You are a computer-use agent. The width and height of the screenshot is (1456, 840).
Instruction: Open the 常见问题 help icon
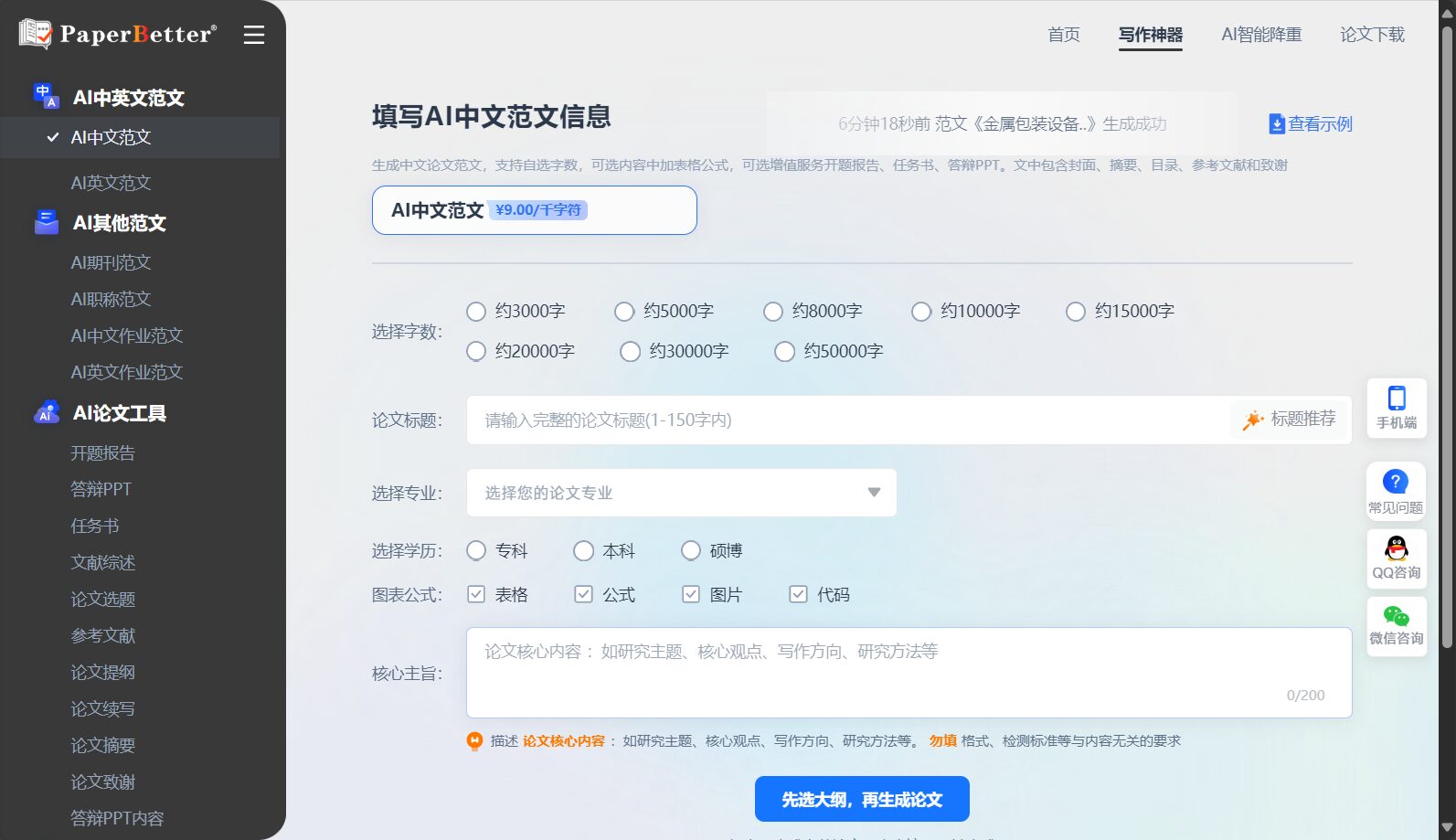1396,482
